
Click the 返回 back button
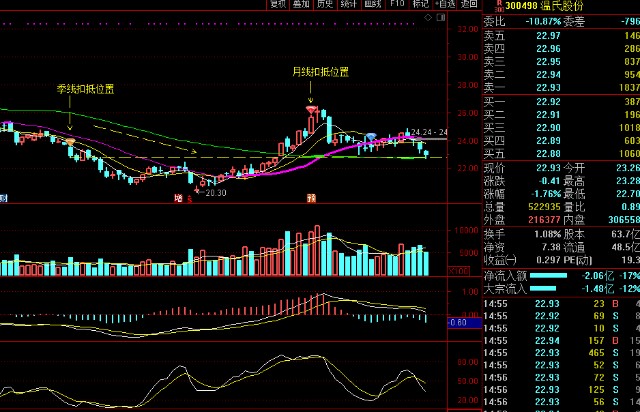point(469,4)
